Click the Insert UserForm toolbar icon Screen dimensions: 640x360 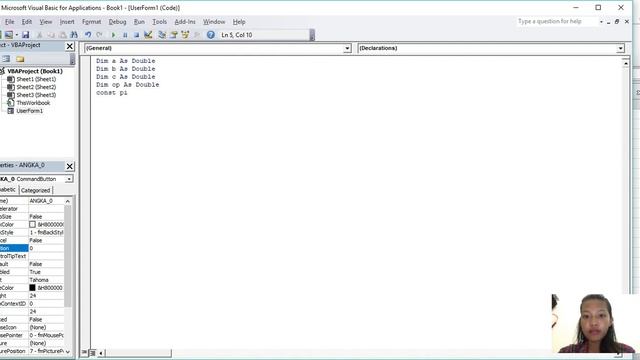coord(8,35)
